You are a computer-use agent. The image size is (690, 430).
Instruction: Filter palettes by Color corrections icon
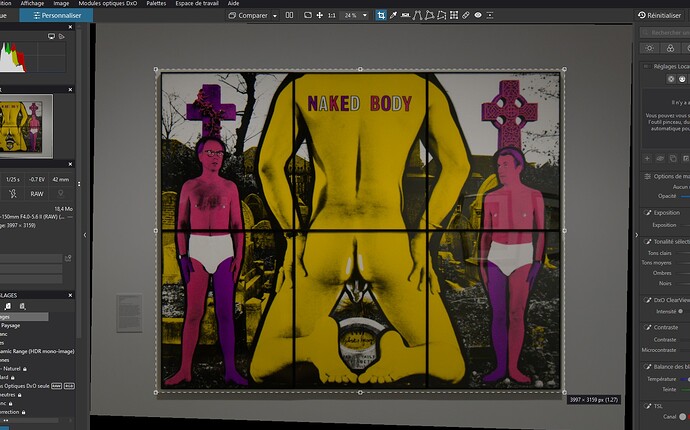(x=670, y=48)
